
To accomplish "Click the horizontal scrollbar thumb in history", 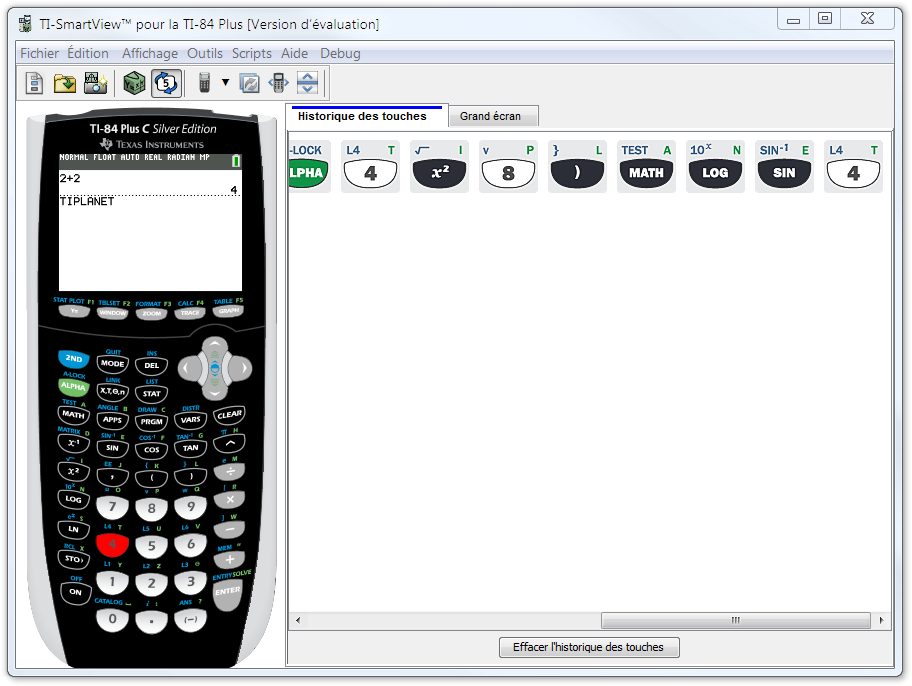I will pos(736,620).
